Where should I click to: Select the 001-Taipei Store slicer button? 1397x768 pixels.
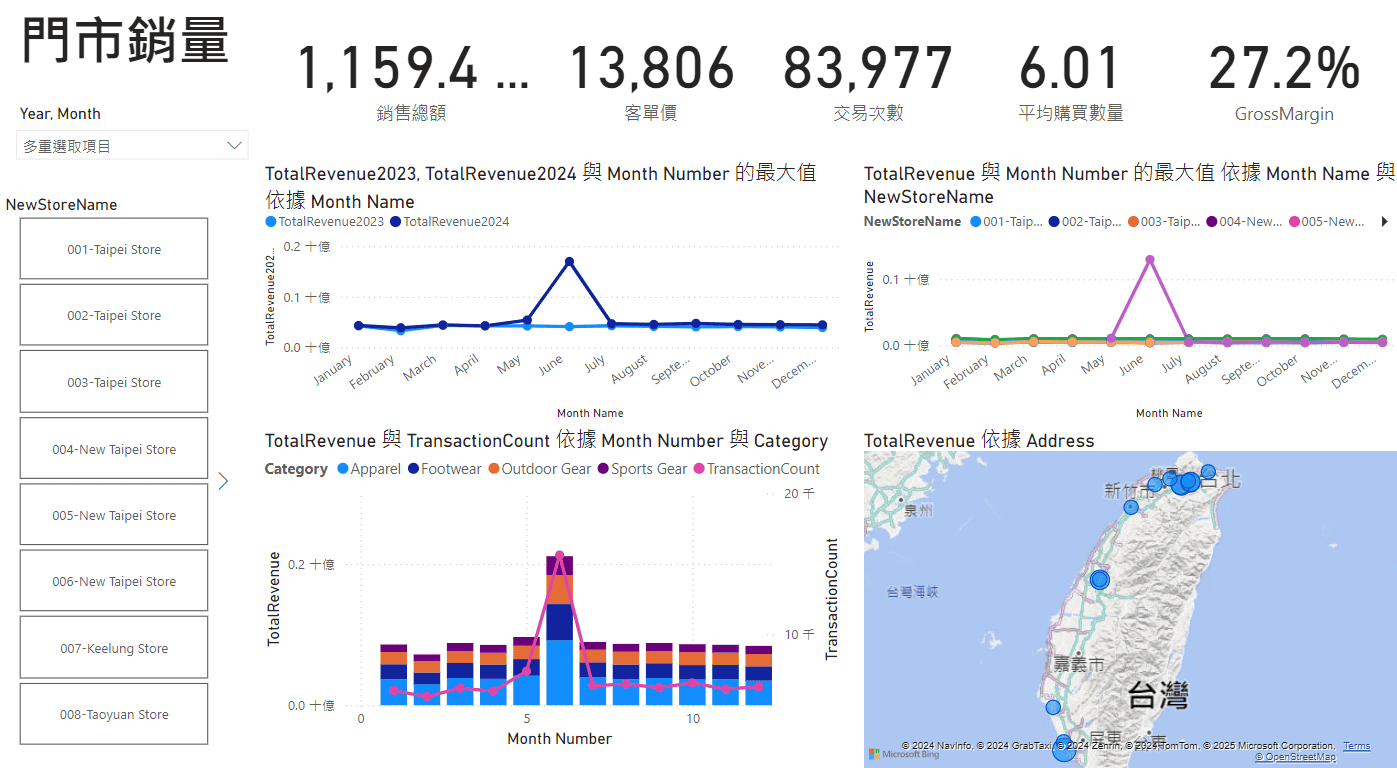114,249
